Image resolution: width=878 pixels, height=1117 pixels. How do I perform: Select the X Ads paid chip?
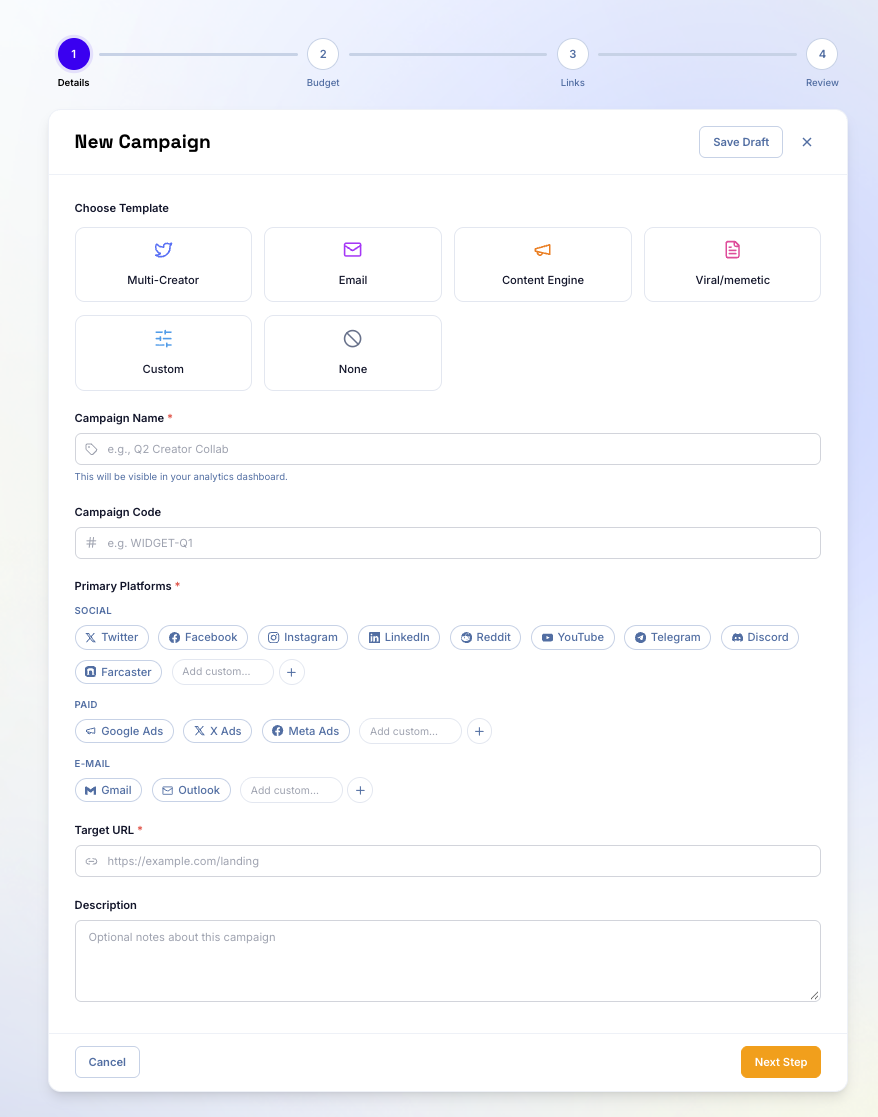[217, 731]
